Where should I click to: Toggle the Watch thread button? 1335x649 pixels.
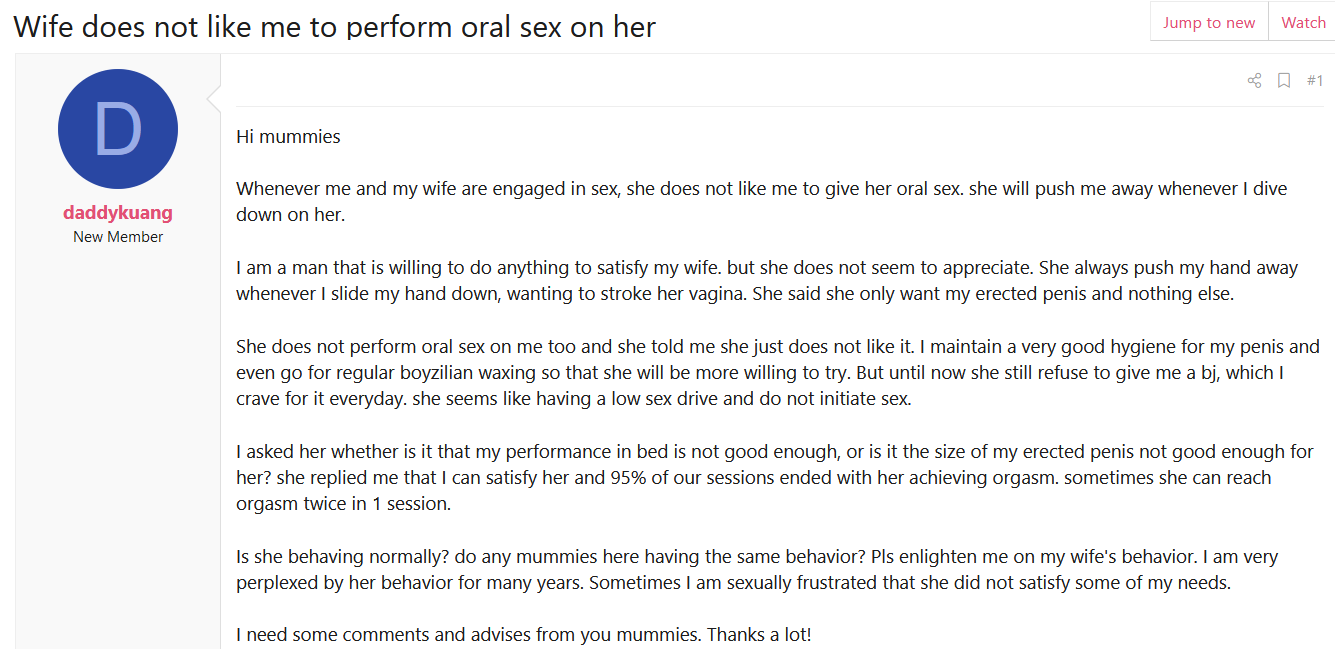(1303, 22)
